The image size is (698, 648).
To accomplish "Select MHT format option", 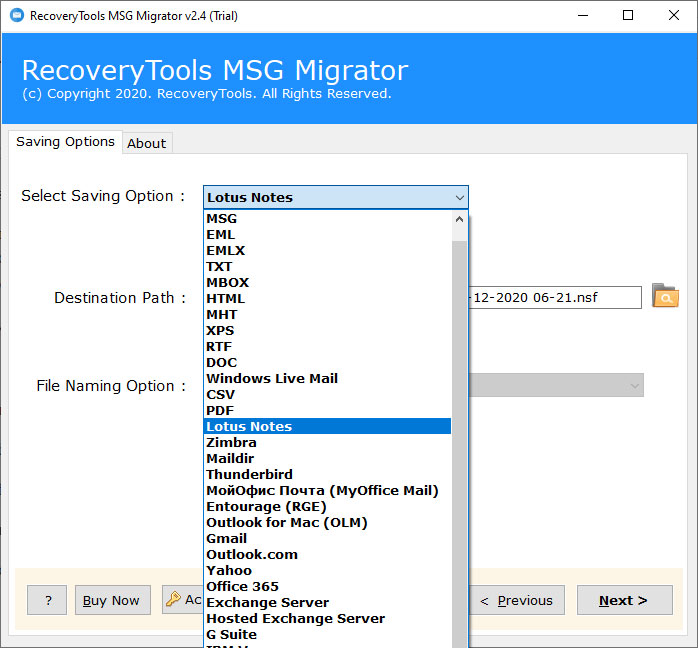I will pyautogui.click(x=327, y=315).
